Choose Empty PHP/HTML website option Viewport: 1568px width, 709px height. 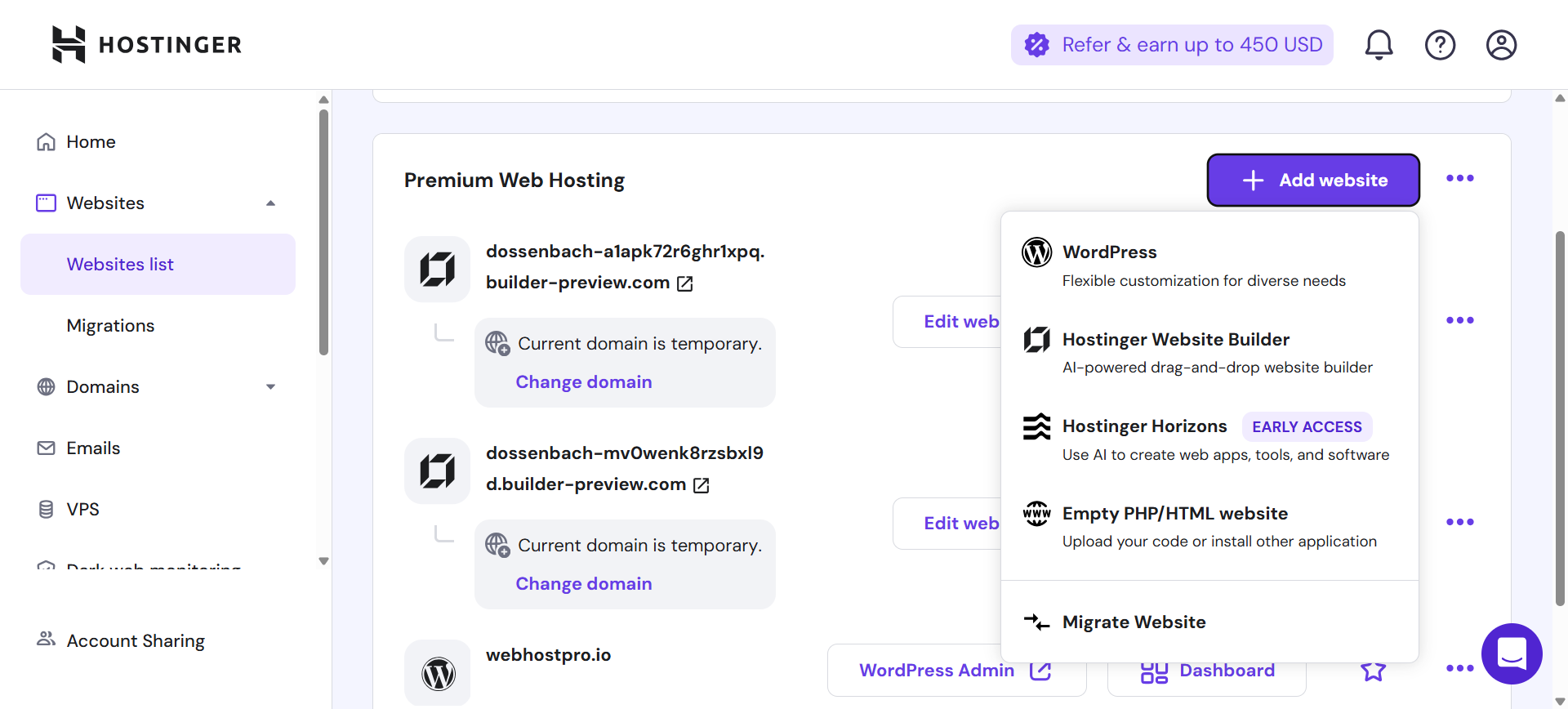1209,527
